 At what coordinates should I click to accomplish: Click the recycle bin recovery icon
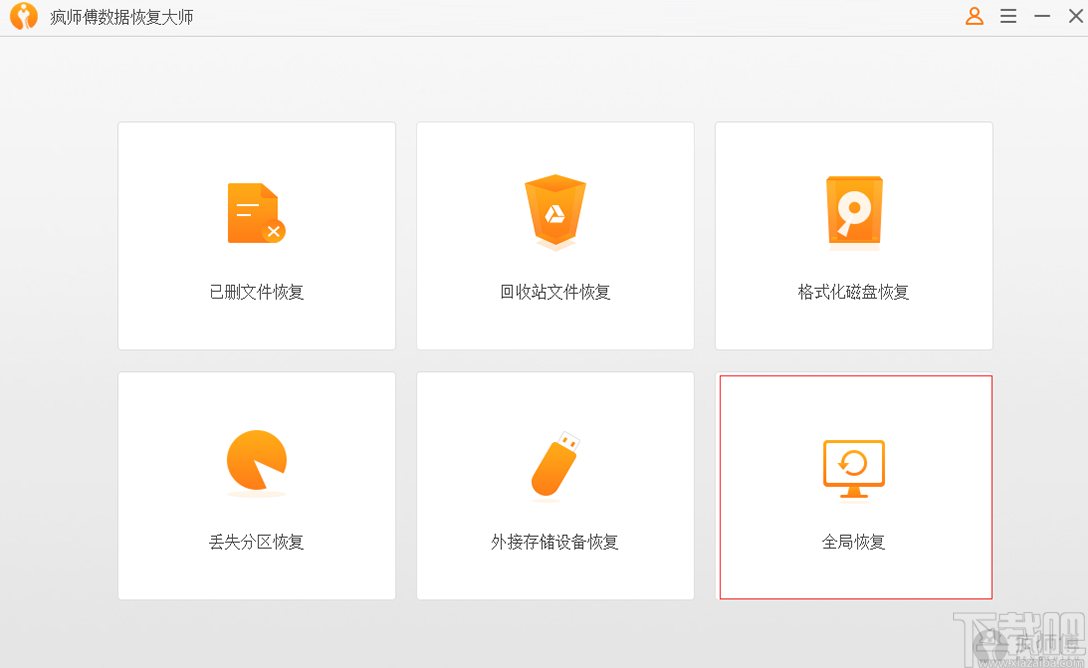[x=555, y=212]
